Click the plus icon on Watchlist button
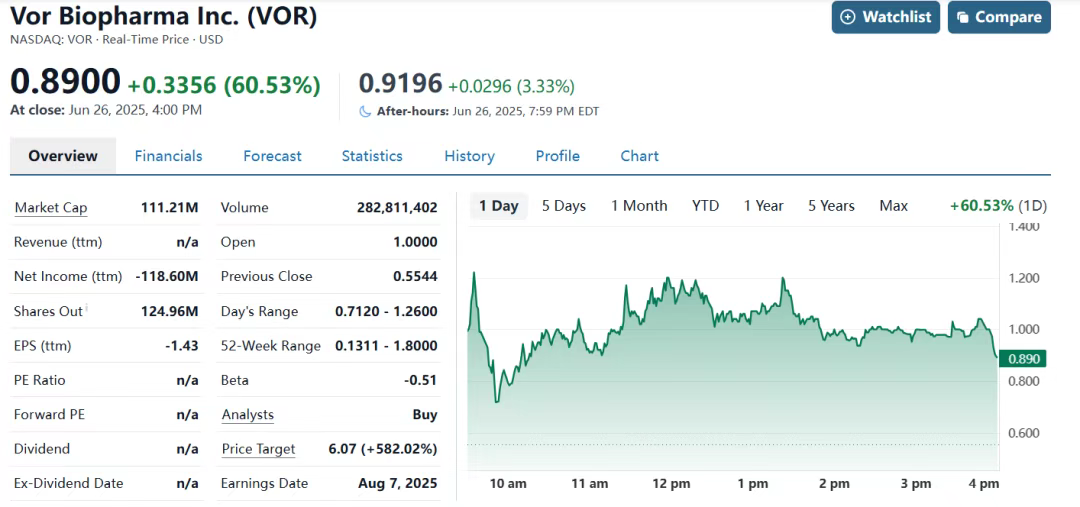The height and width of the screenshot is (507, 1080). (x=849, y=17)
